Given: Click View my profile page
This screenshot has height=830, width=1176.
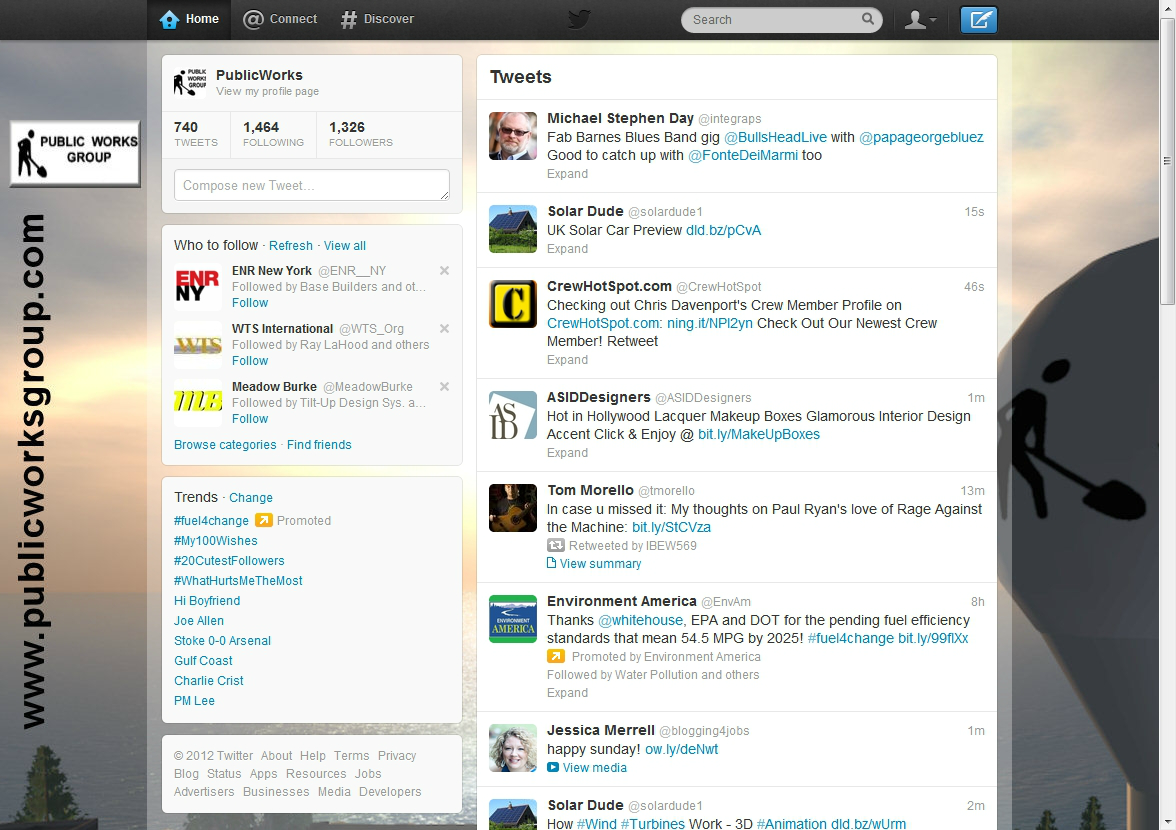Looking at the screenshot, I should click(x=267, y=91).
